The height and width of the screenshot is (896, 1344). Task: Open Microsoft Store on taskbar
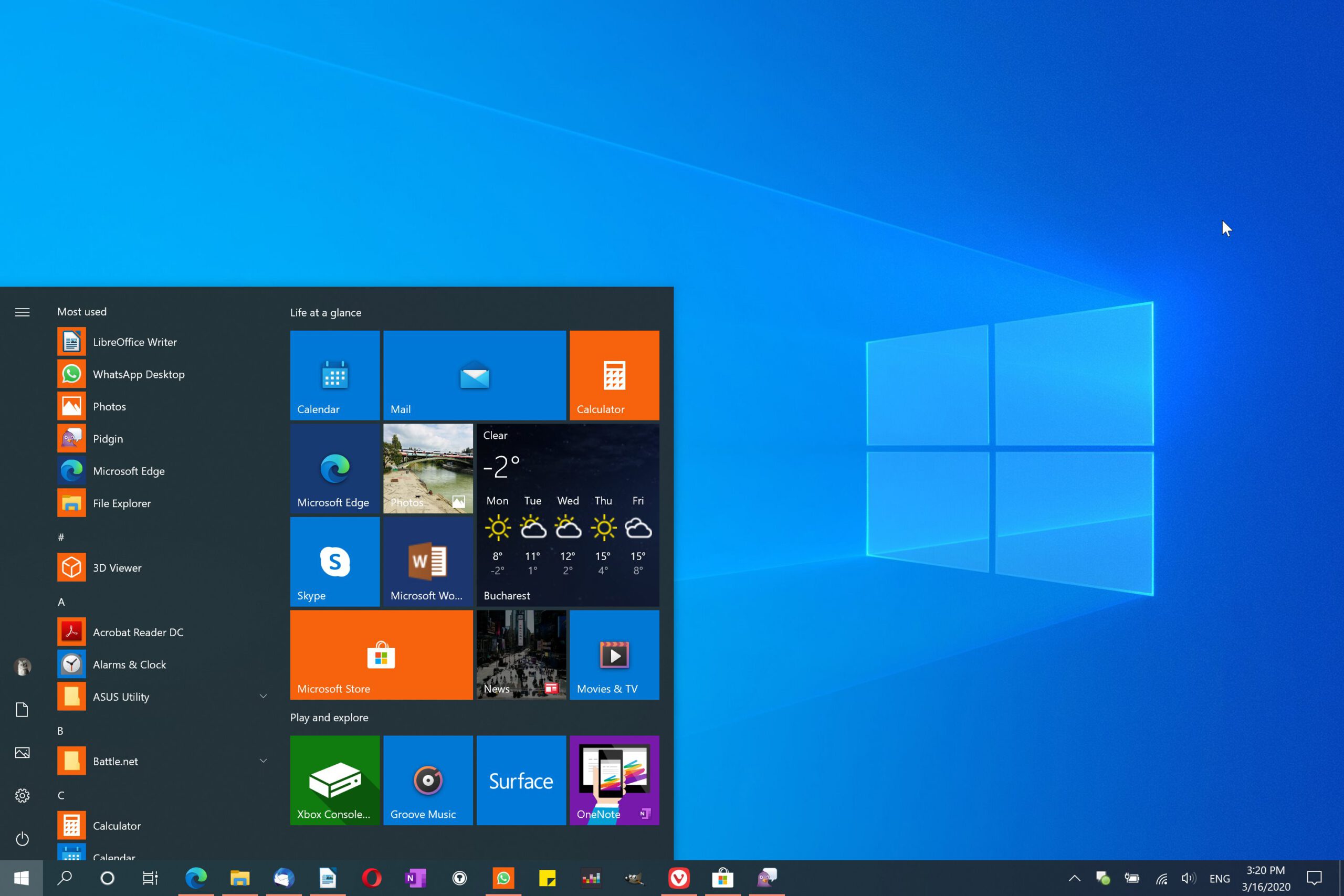click(723, 878)
